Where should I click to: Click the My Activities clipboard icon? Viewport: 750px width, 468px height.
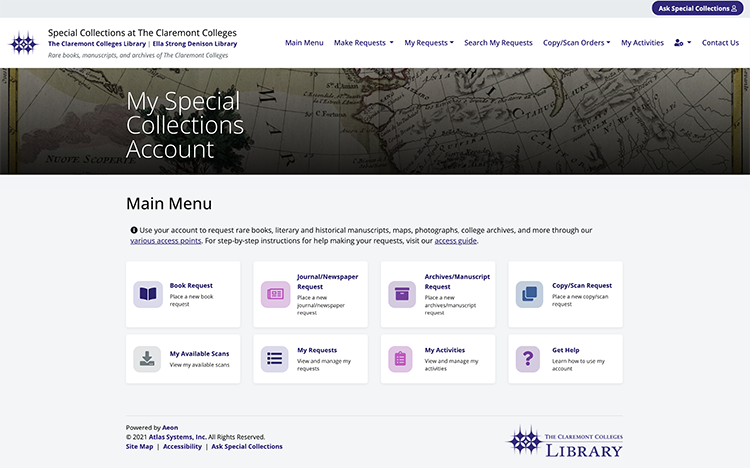coord(402,359)
